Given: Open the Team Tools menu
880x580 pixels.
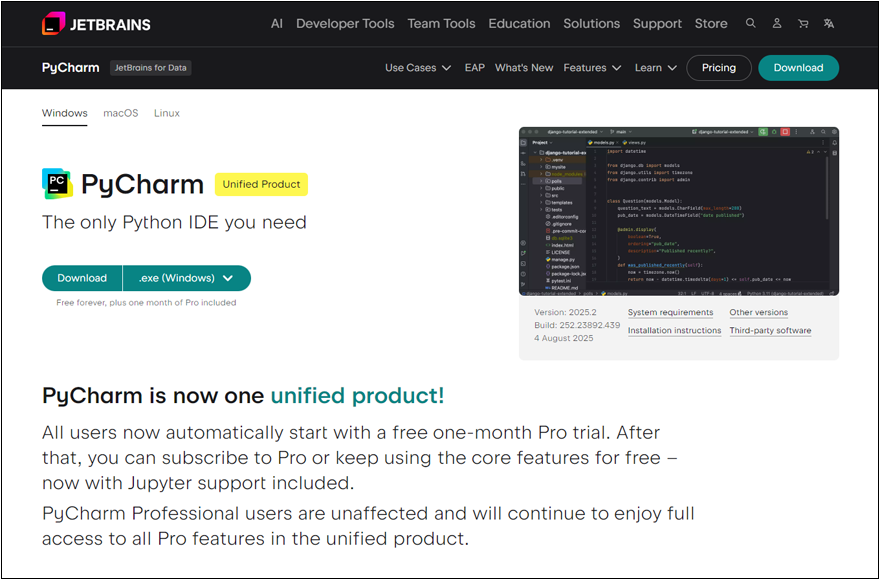Looking at the screenshot, I should pos(441,24).
